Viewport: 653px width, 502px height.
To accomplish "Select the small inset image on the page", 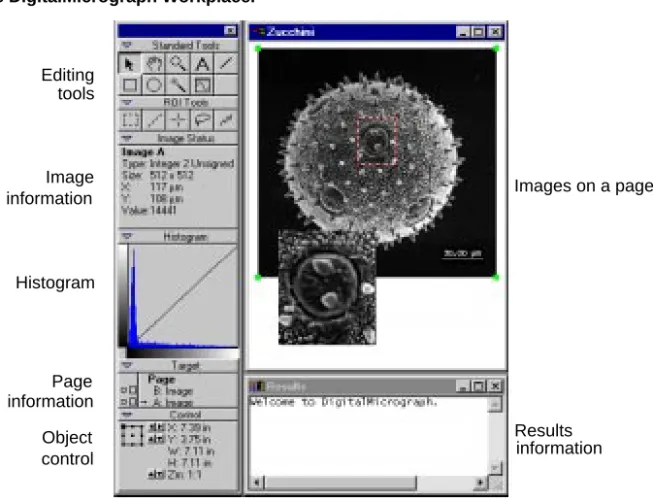I will point(327,287).
